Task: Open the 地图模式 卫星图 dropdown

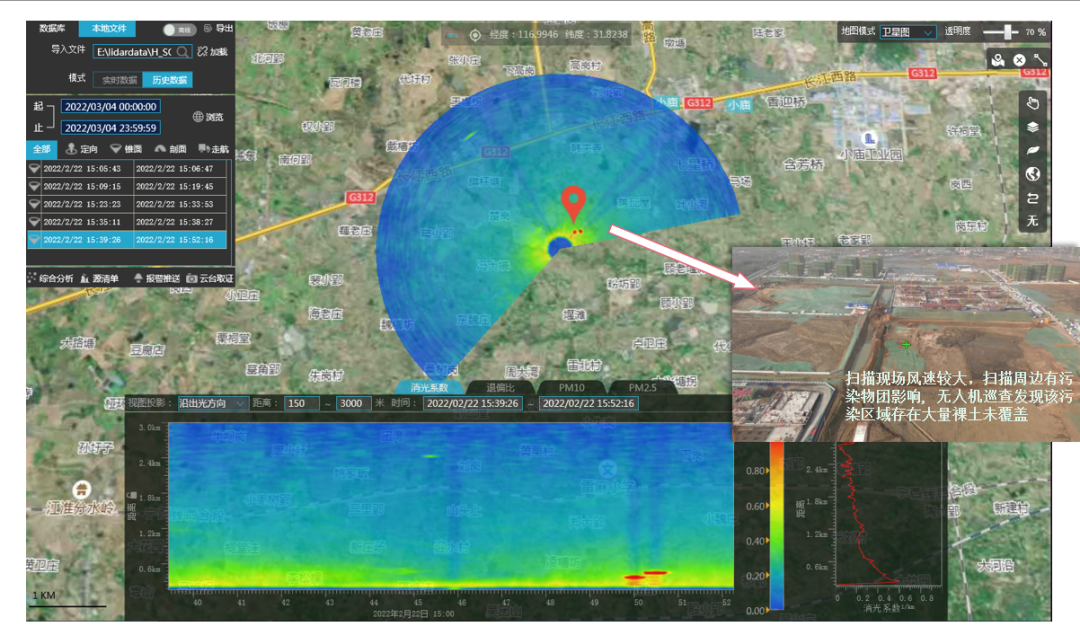Action: point(907,32)
